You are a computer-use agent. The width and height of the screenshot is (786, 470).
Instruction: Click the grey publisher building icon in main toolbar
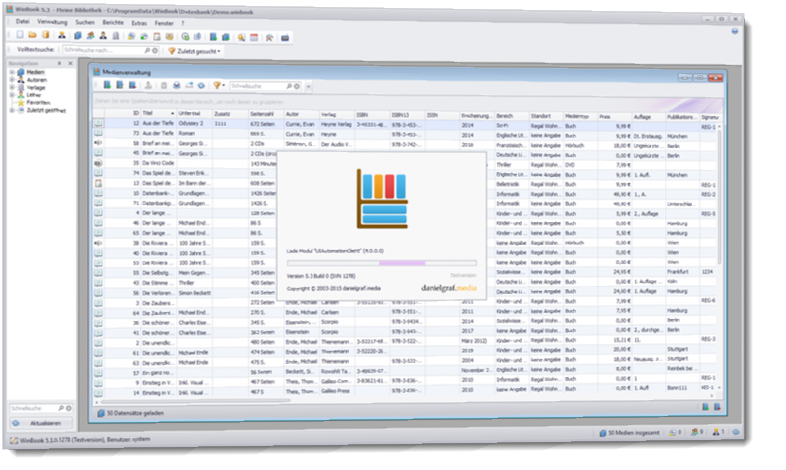point(116,36)
